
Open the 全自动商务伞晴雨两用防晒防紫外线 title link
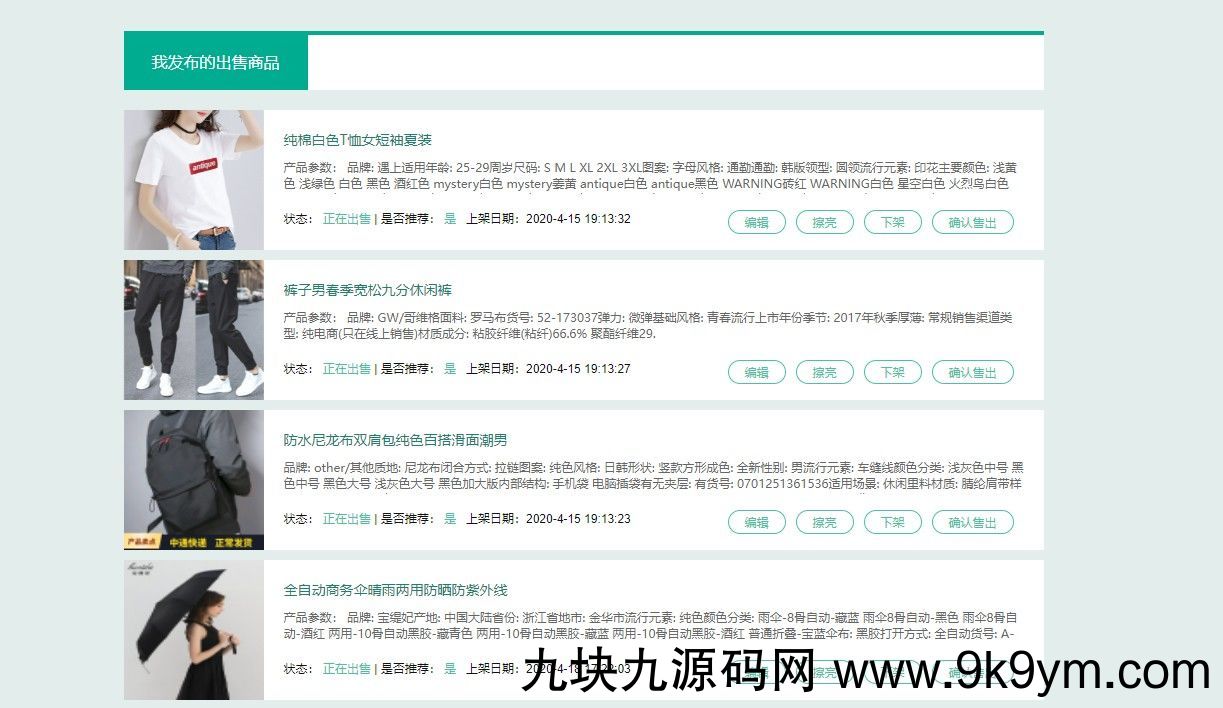(x=395, y=590)
